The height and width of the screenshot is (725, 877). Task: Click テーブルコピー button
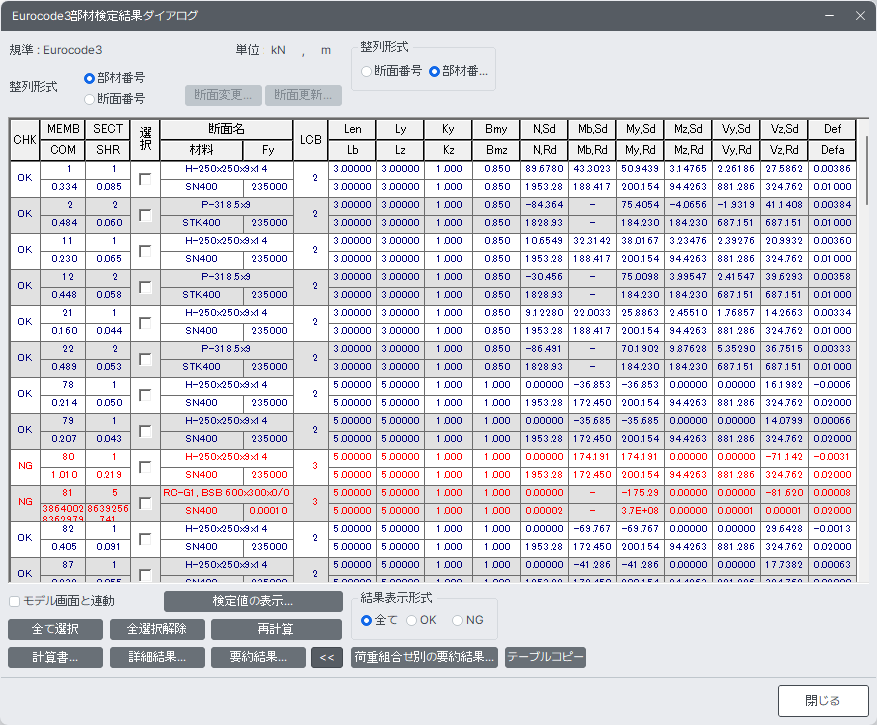[545, 657]
